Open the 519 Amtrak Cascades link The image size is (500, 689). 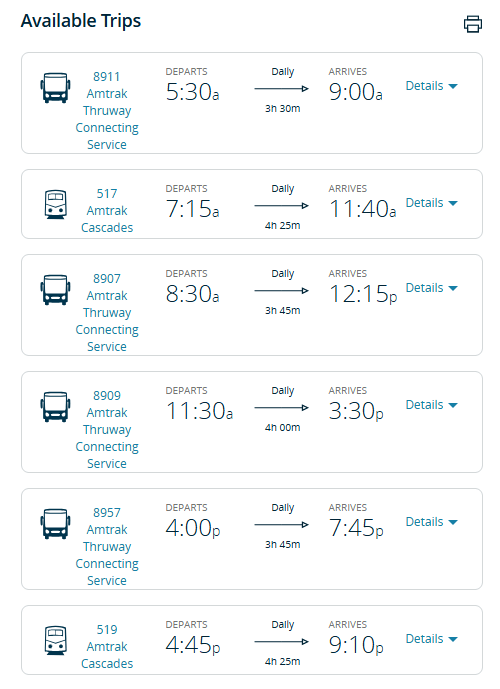[107, 646]
